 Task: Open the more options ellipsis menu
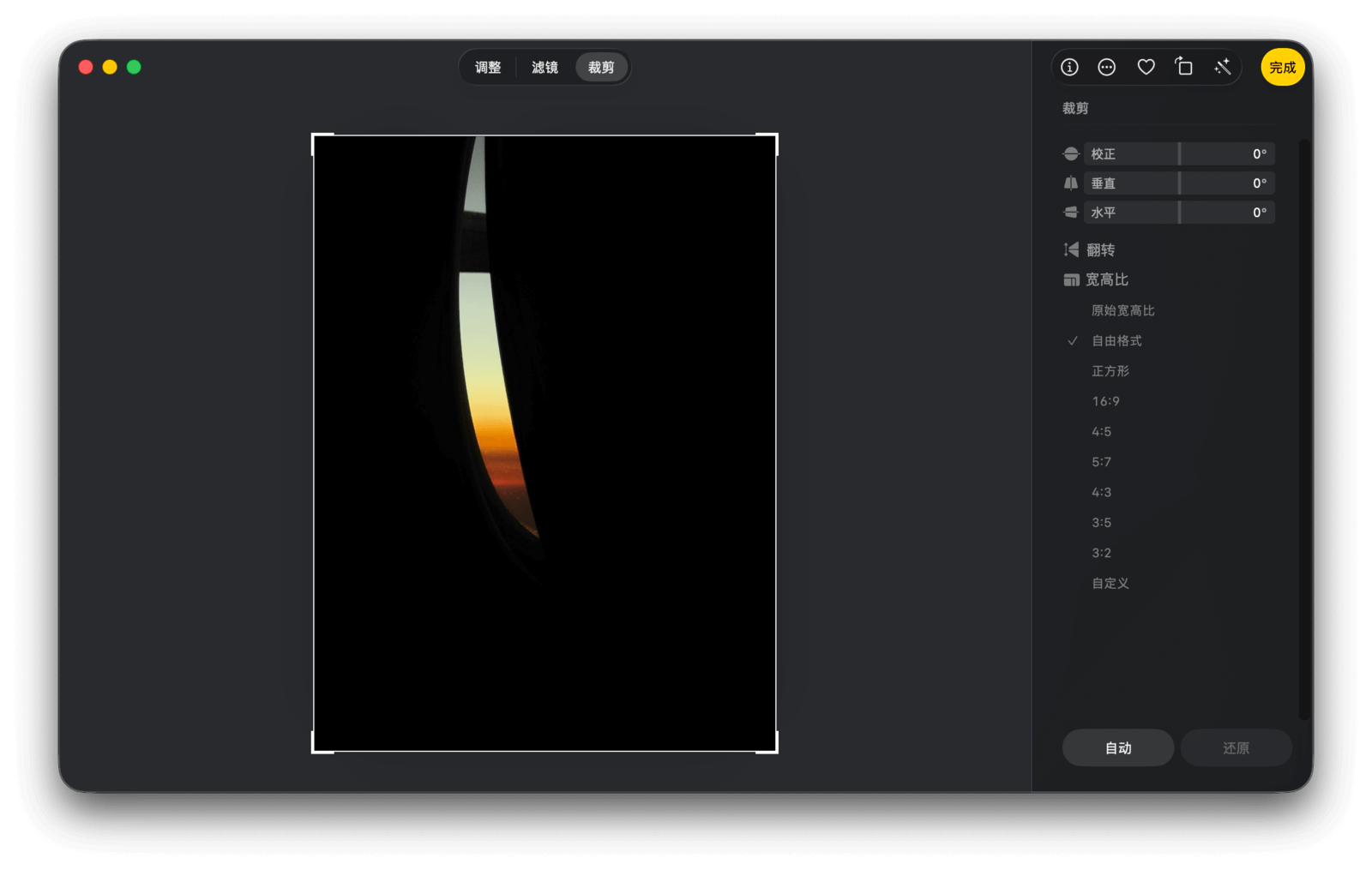click(x=1107, y=67)
